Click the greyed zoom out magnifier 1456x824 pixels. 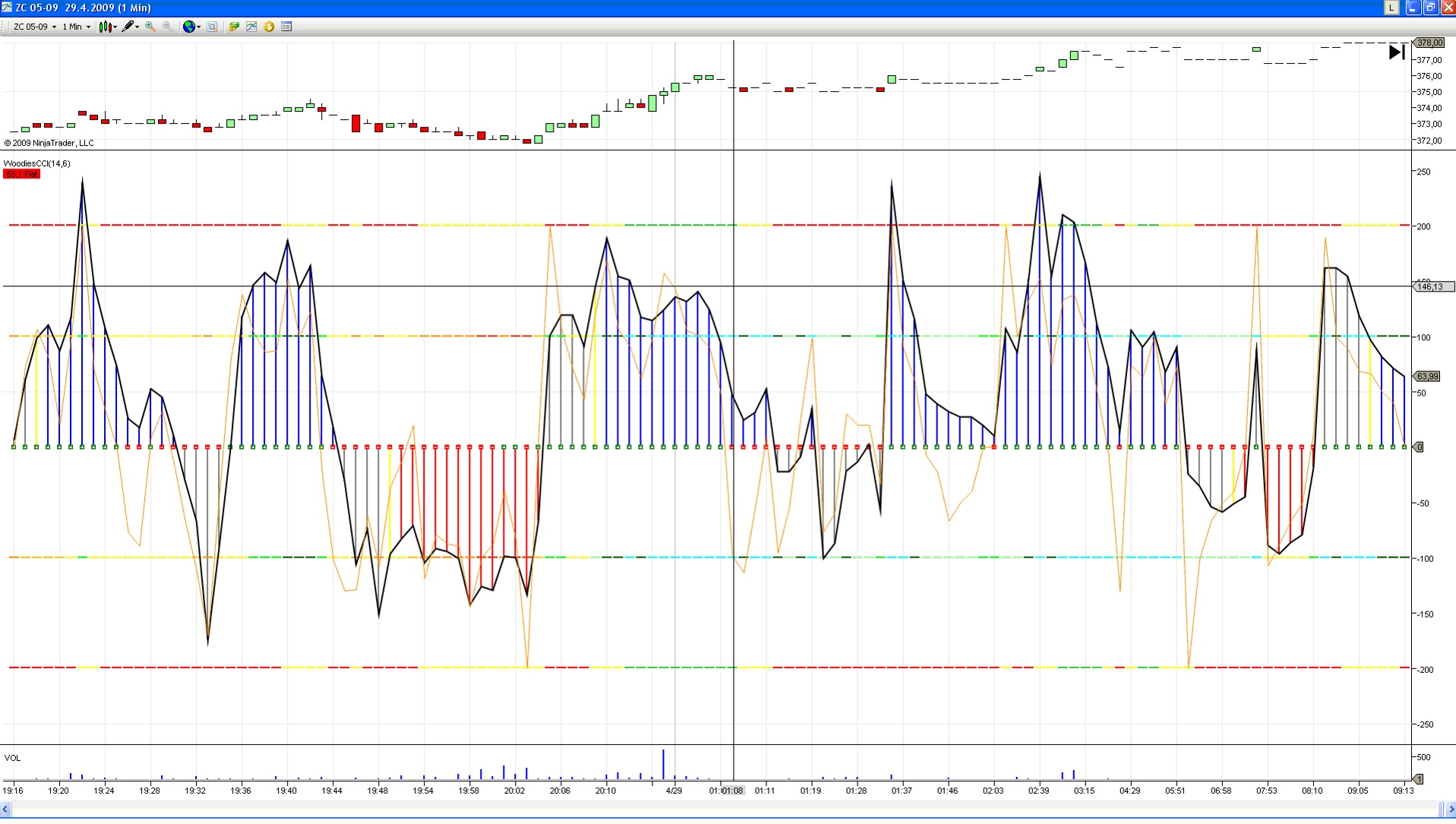point(167,27)
